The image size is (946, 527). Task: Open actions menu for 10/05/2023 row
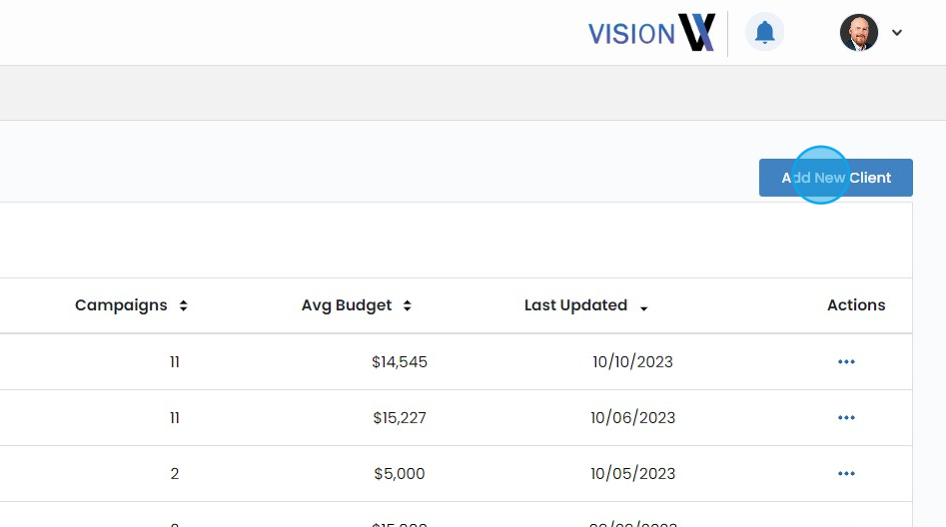click(x=846, y=474)
